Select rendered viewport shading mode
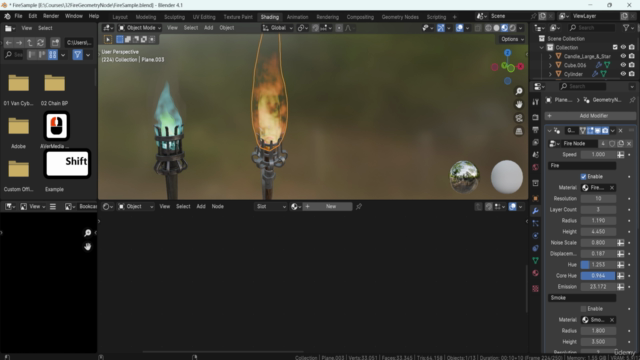The width and height of the screenshot is (640, 360). coord(512,28)
